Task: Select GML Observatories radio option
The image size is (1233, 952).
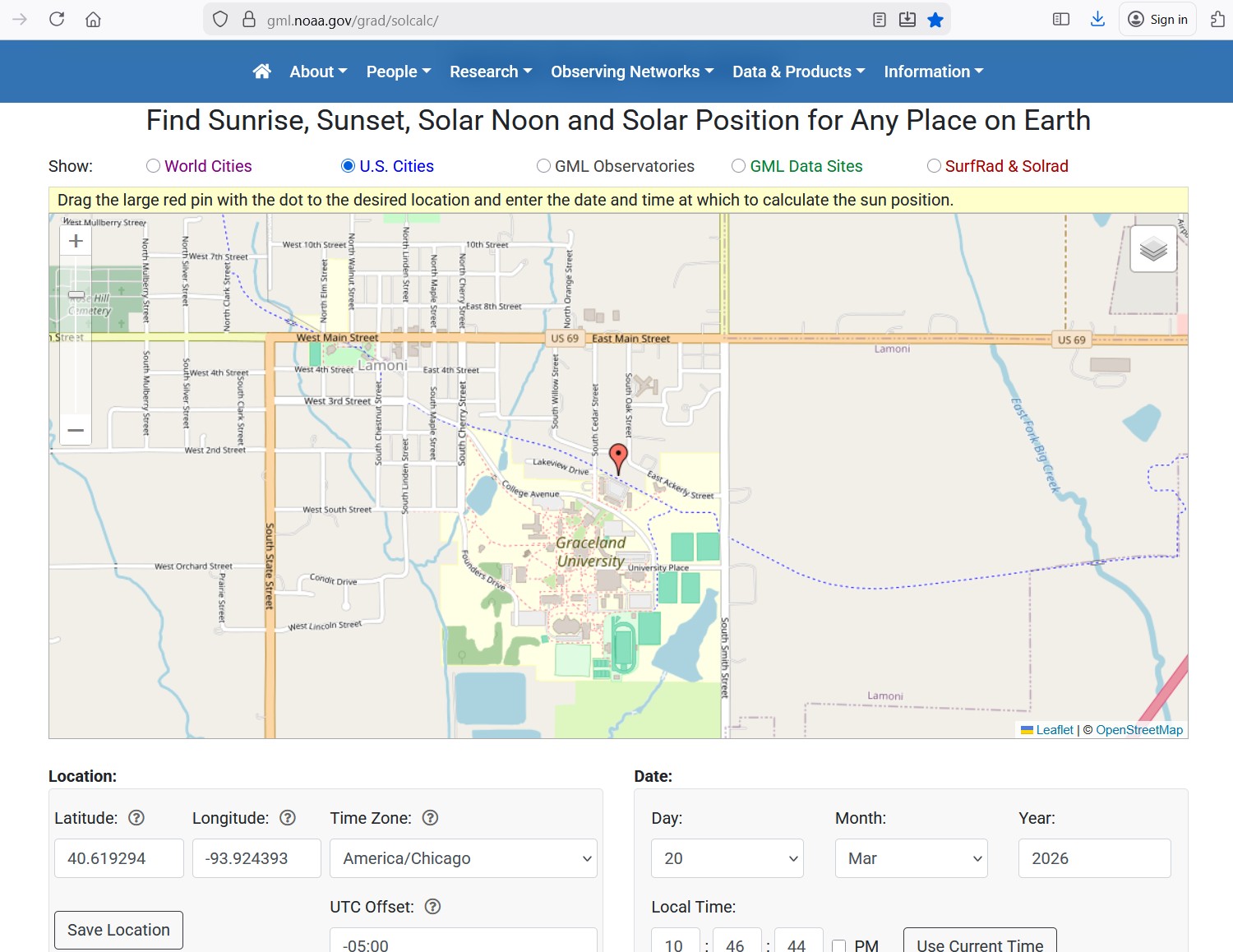Action: tap(543, 166)
